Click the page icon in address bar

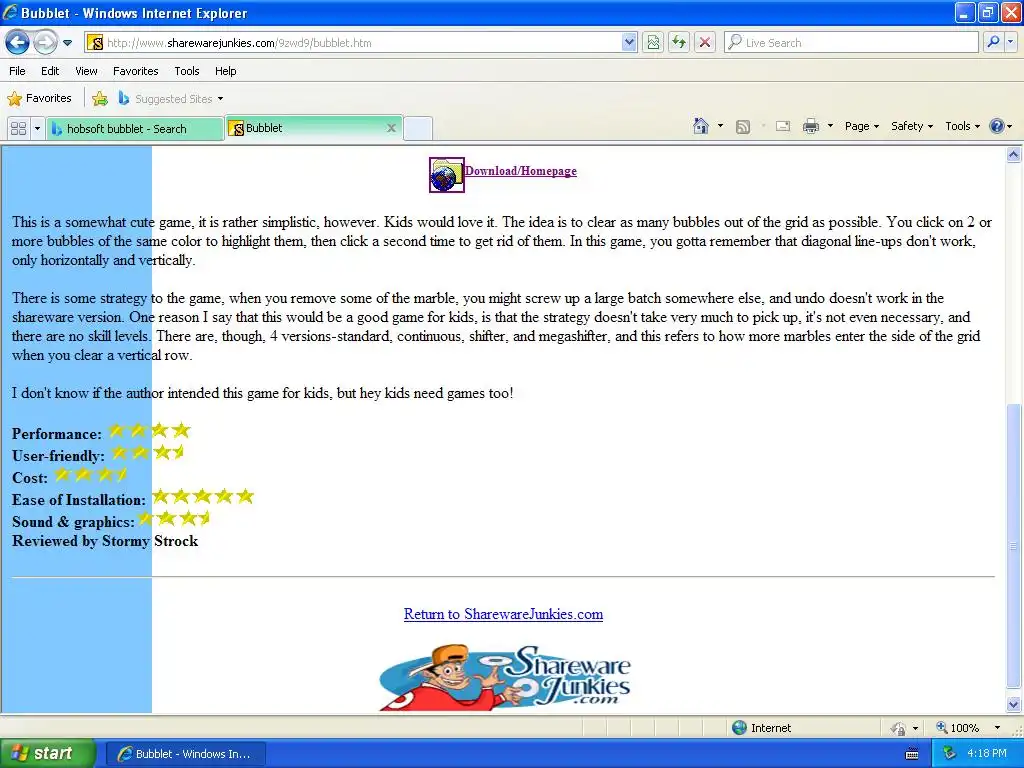coord(95,43)
